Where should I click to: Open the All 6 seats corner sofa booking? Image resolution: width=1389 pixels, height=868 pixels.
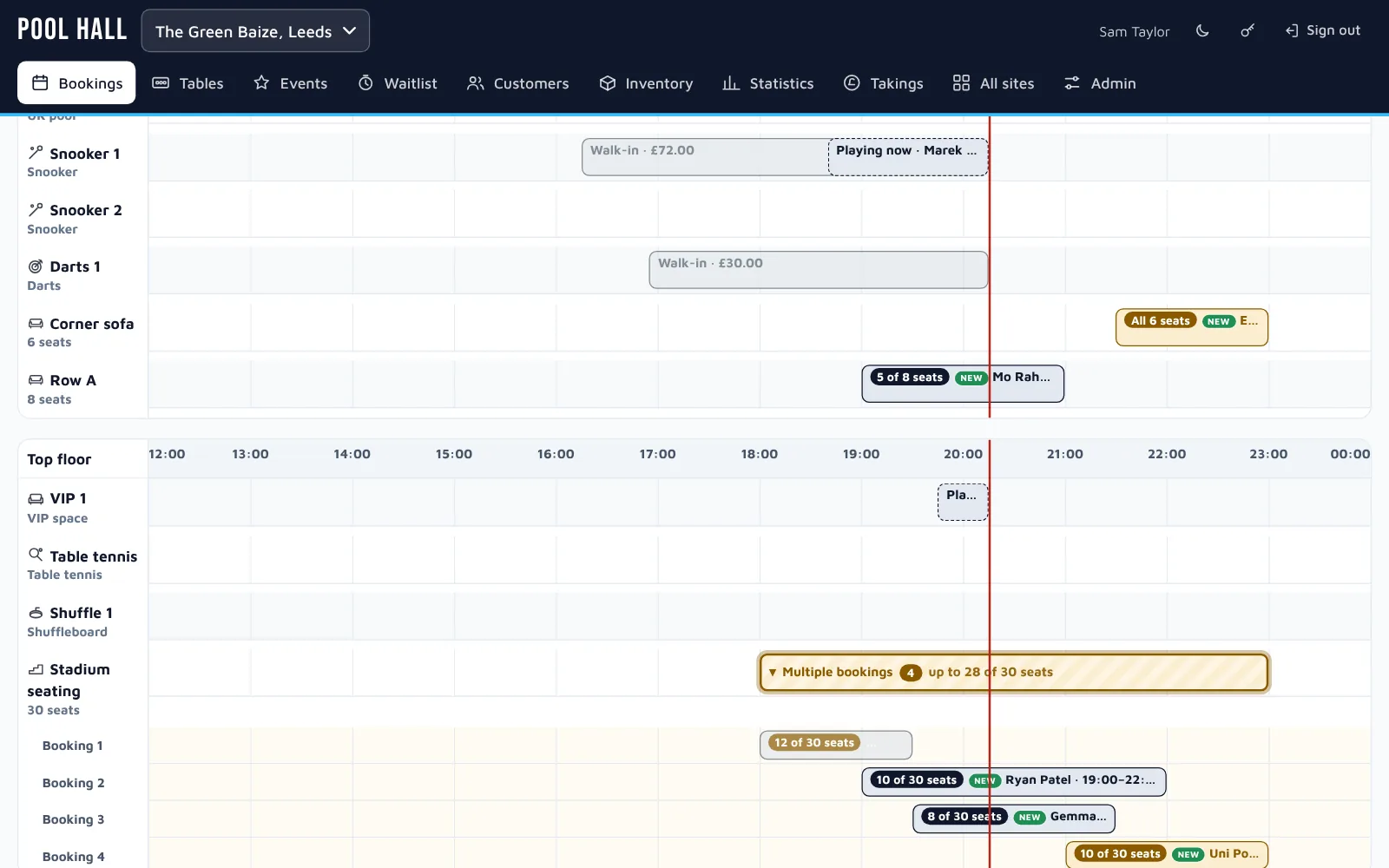(1192, 327)
